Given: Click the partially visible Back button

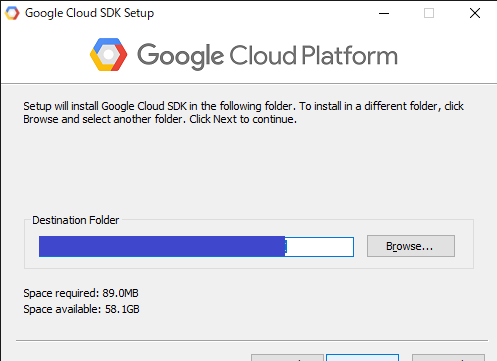Looking at the screenshot, I should pyautogui.click(x=287, y=358).
